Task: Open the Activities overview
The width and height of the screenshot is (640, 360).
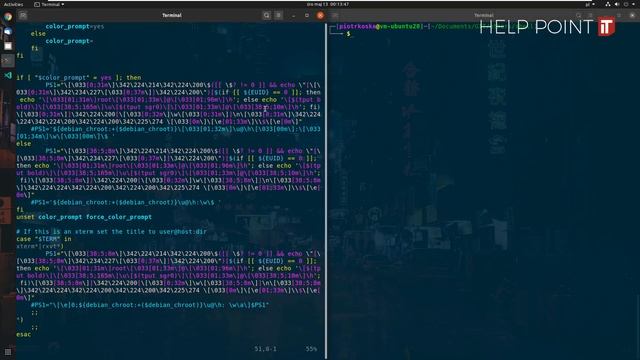Action: point(13,4)
